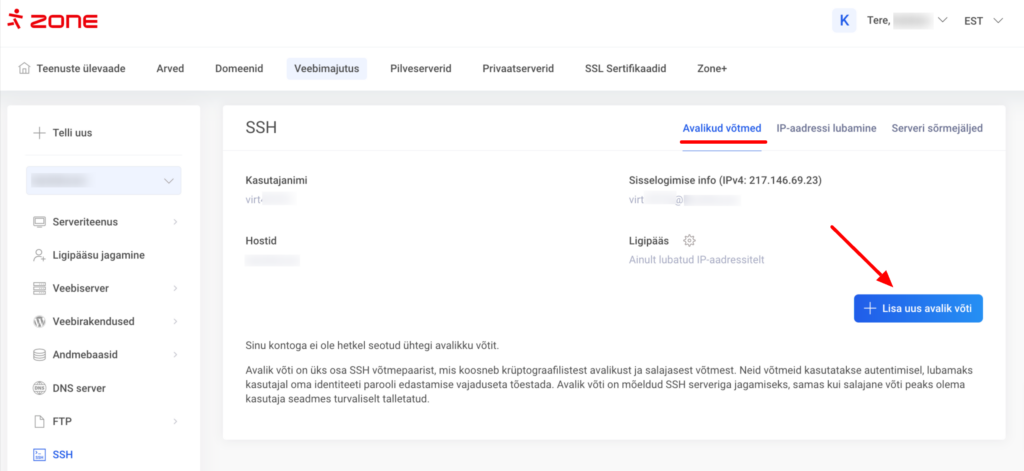Open the EST language dropdown
1024x471 pixels.
click(983, 21)
